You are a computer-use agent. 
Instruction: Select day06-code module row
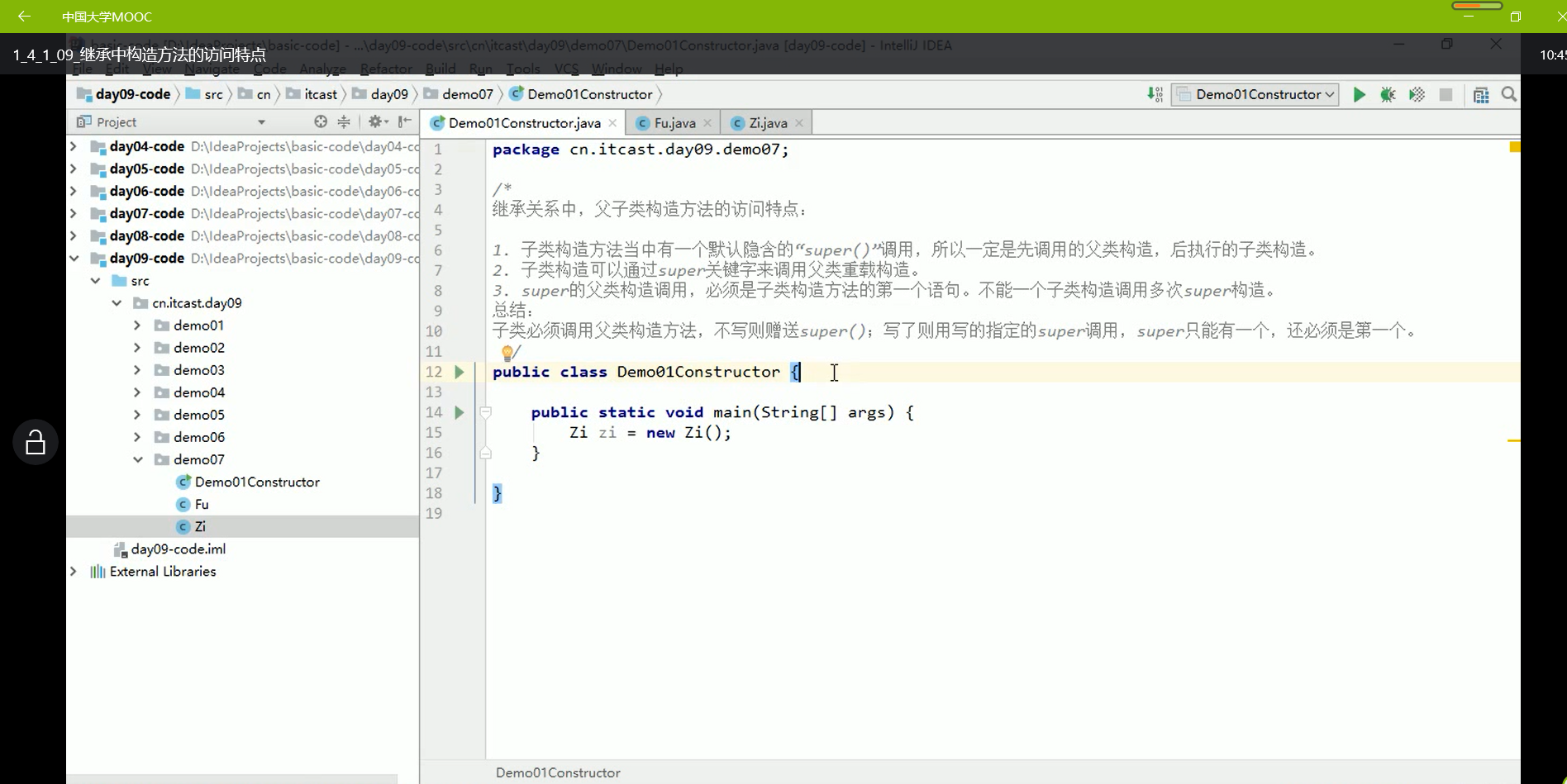click(x=243, y=191)
